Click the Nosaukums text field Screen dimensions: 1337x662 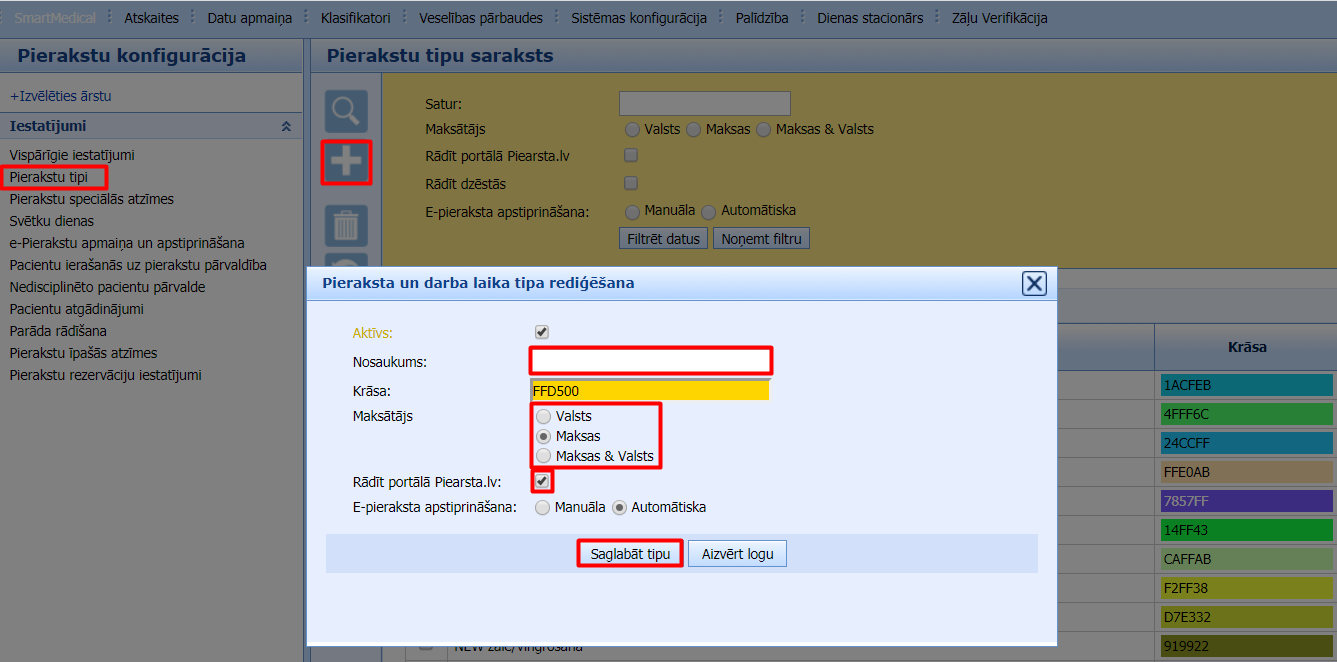point(651,361)
